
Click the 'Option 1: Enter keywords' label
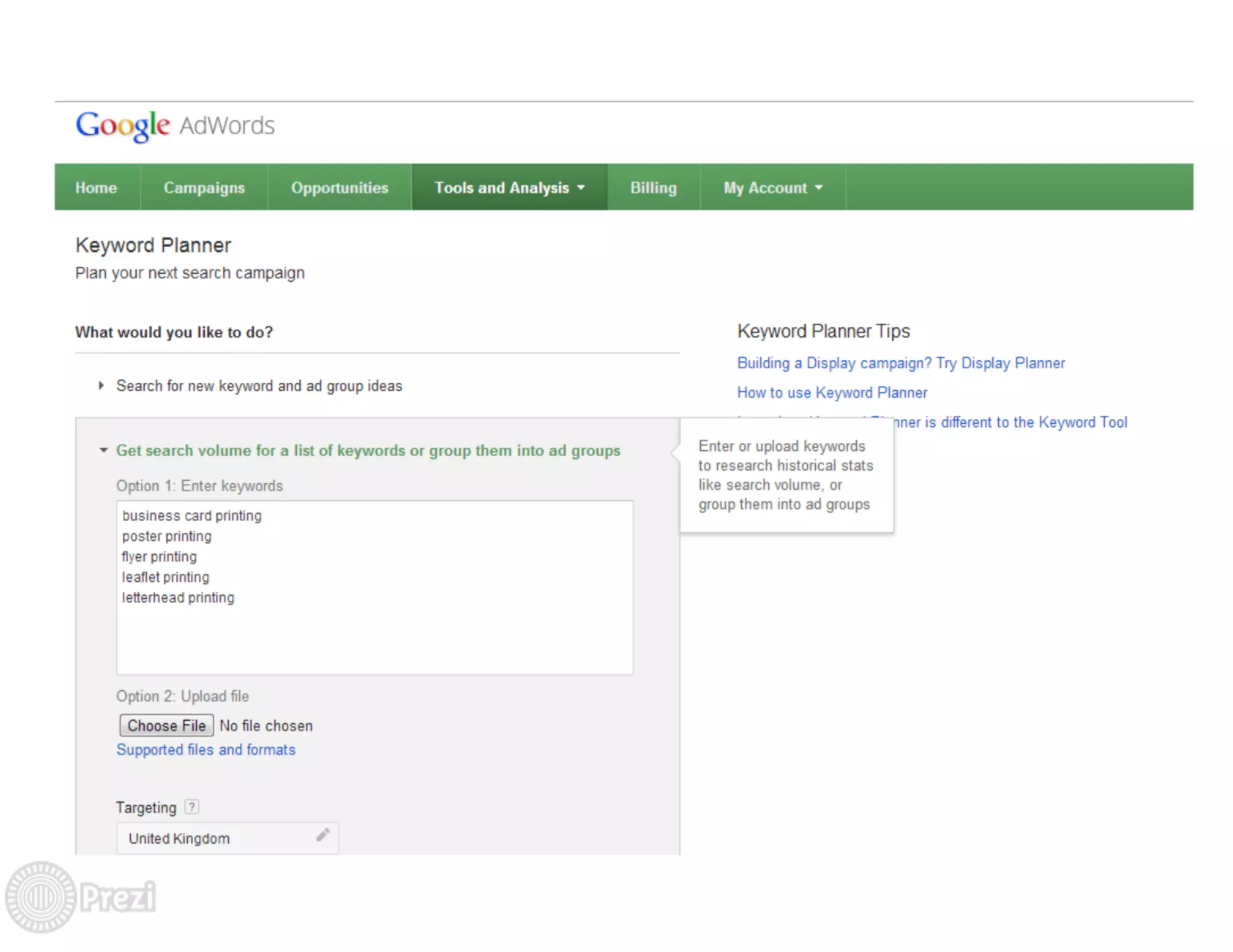[x=199, y=486]
